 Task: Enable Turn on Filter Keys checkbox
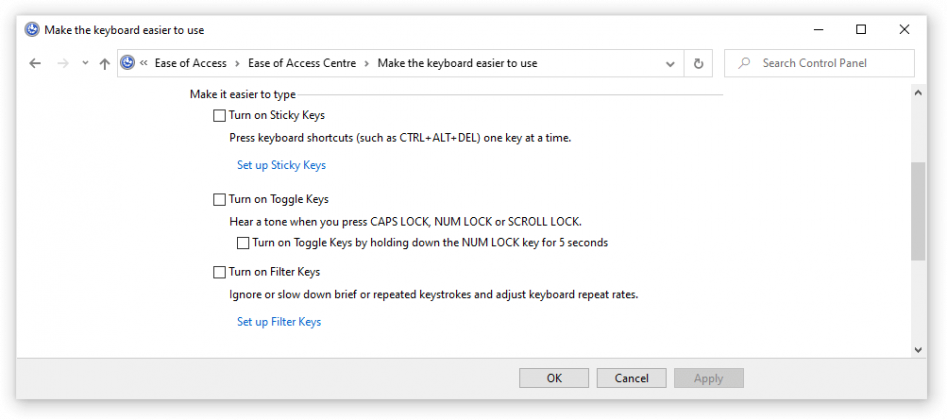219,273
